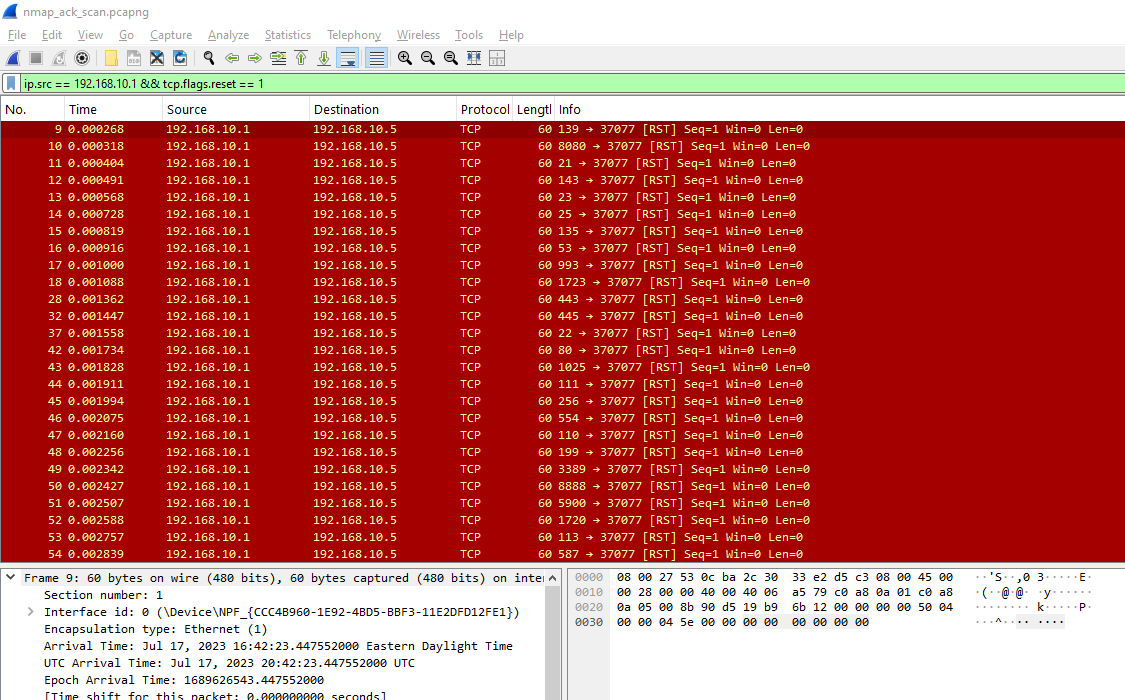The width and height of the screenshot is (1125, 700).
Task: Click the filter bookmark icon
Action: 11,85
